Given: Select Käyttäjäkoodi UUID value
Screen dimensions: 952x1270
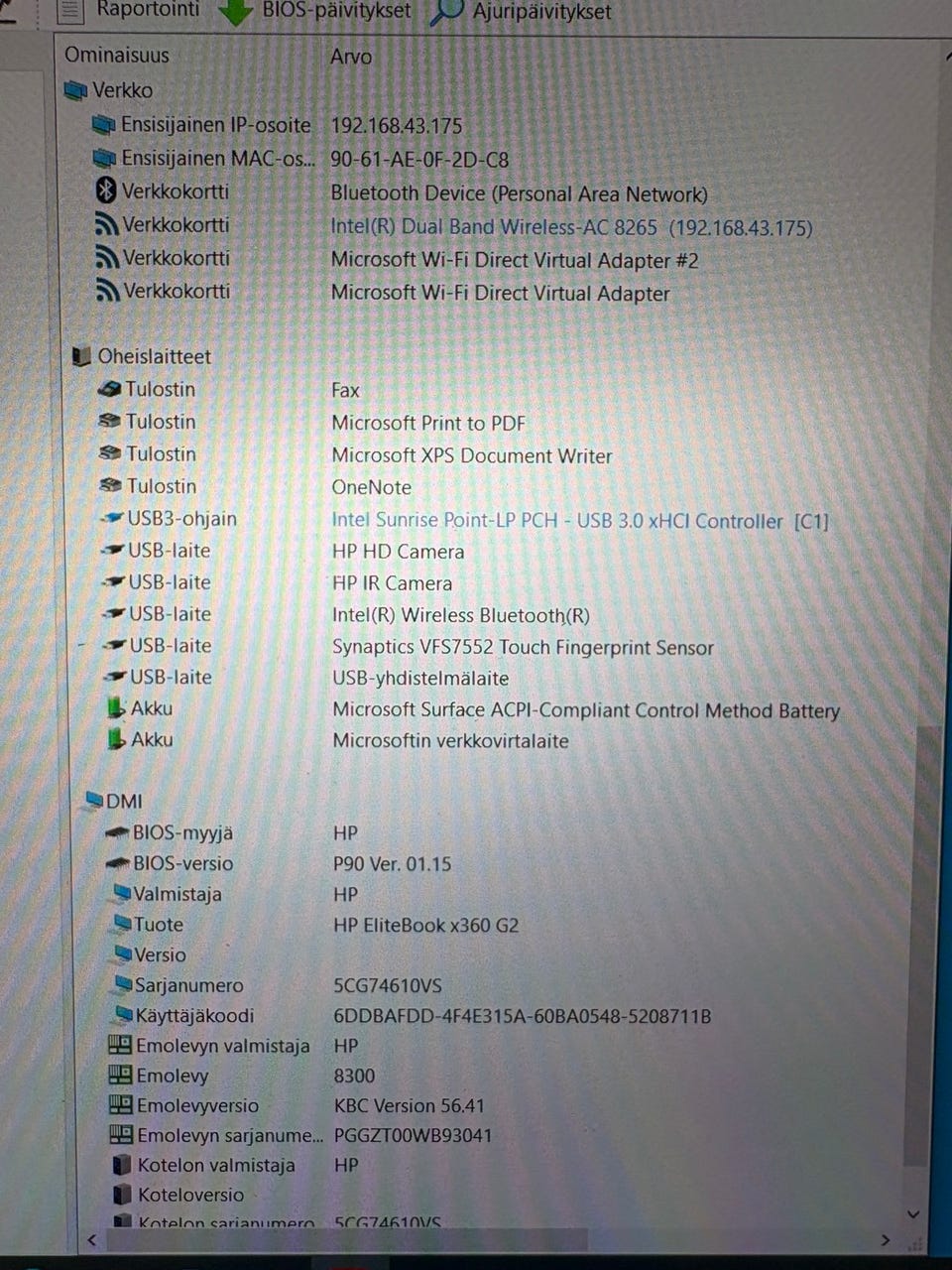Looking at the screenshot, I should click(523, 1016).
